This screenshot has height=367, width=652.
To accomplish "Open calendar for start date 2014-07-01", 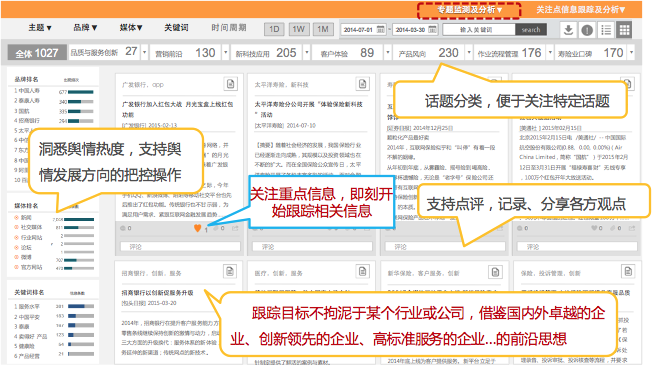I will [x=380, y=30].
